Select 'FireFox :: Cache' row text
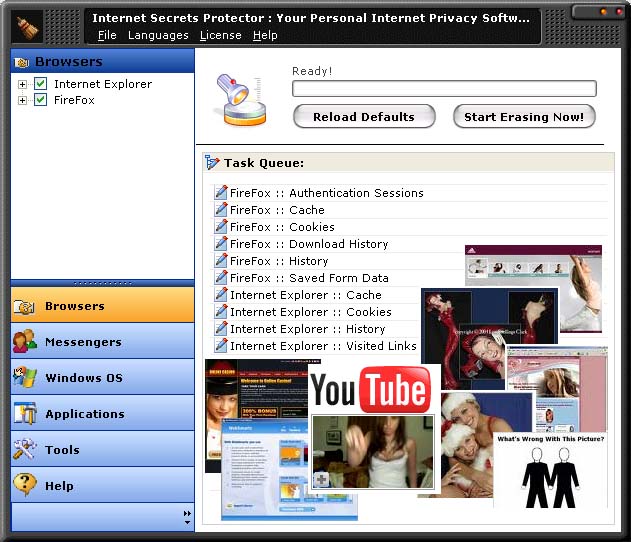631x542 pixels. pyautogui.click(x=277, y=210)
